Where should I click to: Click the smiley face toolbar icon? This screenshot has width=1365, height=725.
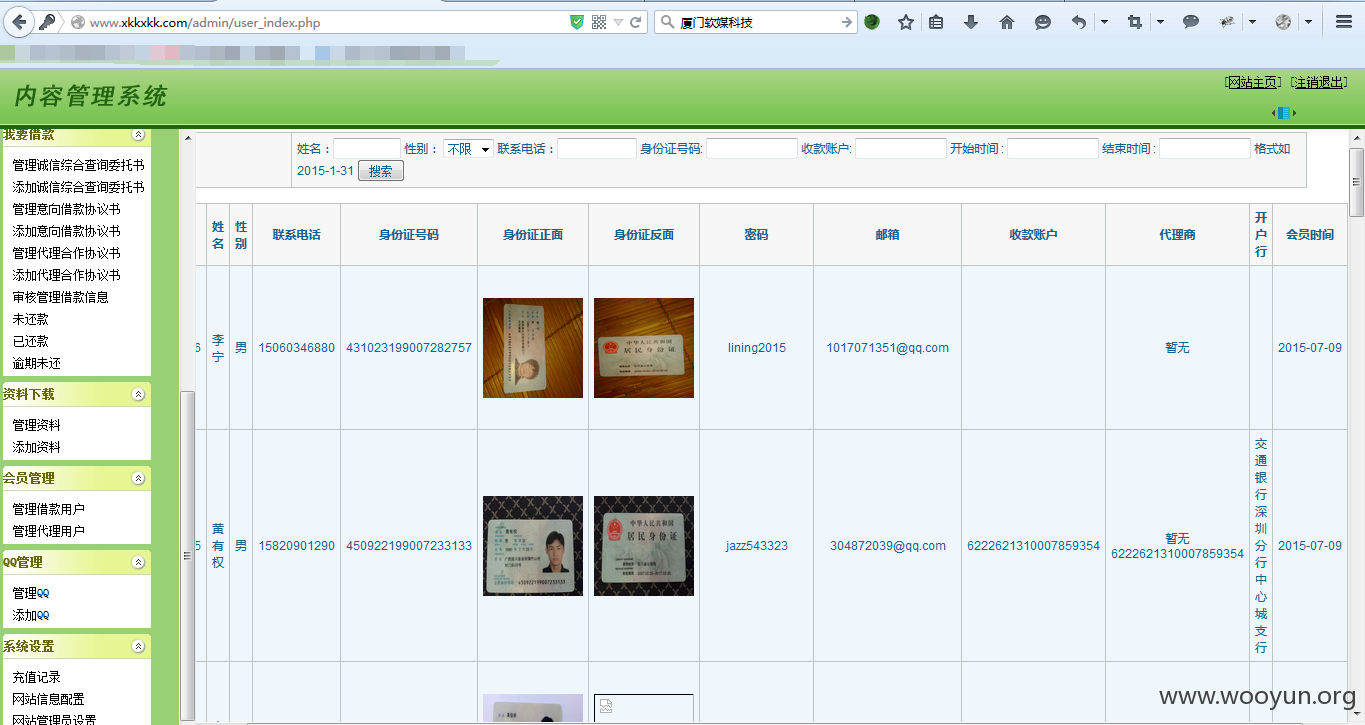[1043, 22]
